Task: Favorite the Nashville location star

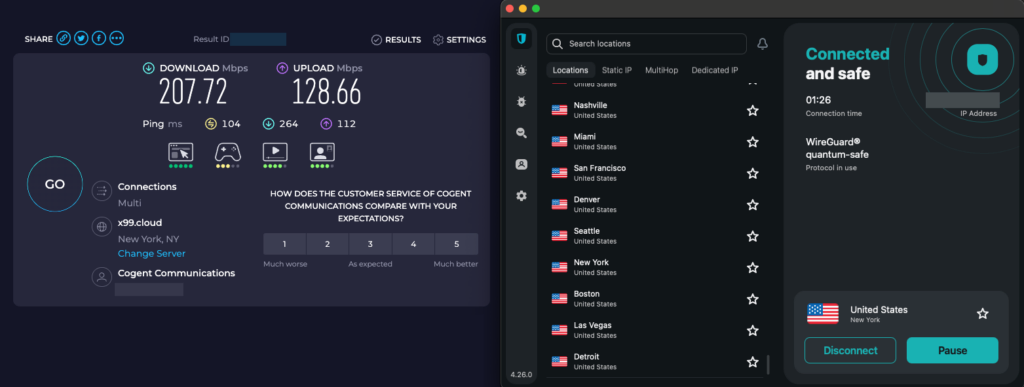Action: [x=752, y=110]
